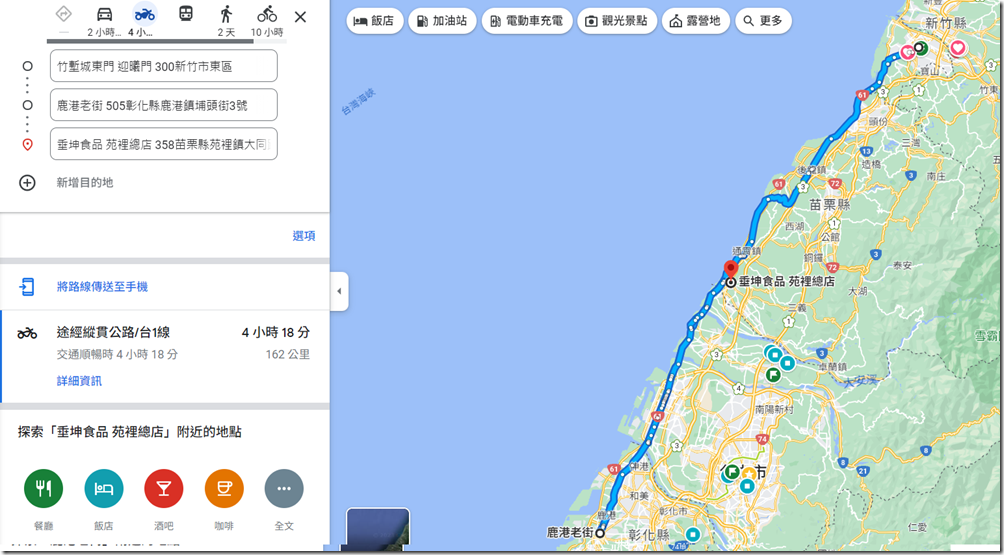Image resolution: width=1004 pixels, height=555 pixels.
Task: Choose walking travel mode
Action: click(226, 14)
